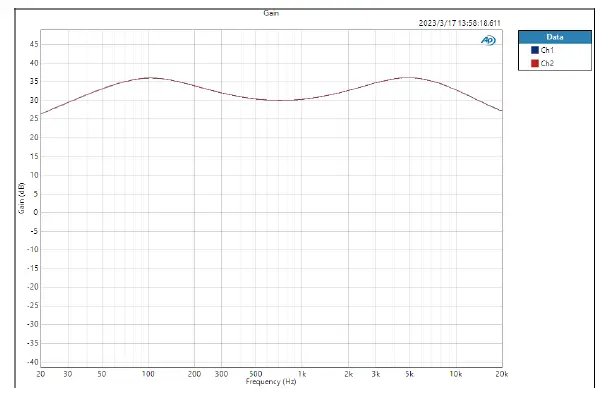Image resolution: width=609 pixels, height=398 pixels.
Task: Click the Gain graph title
Action: [271, 13]
